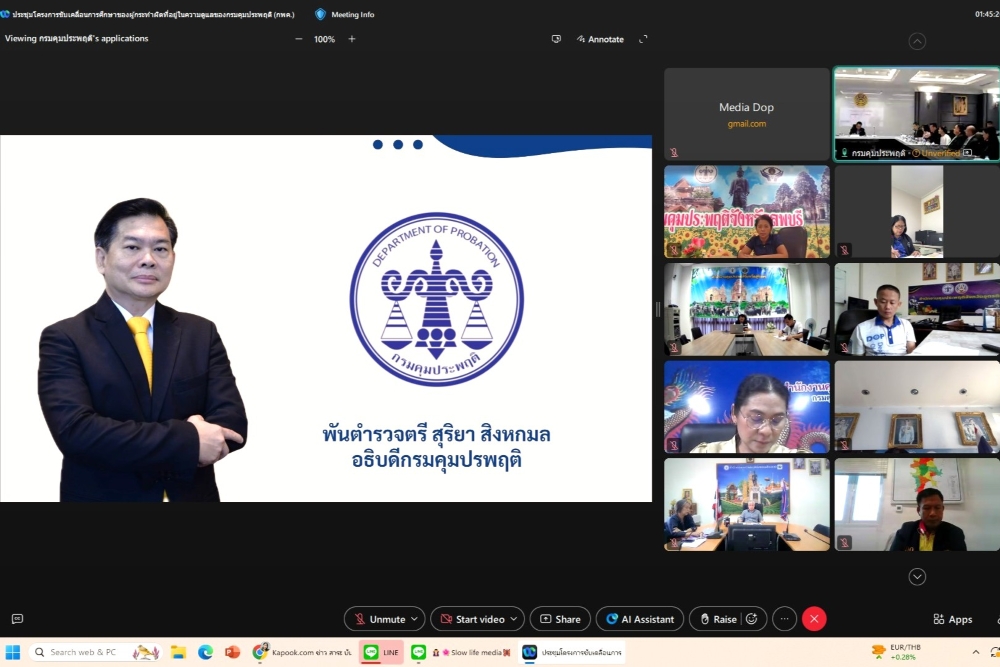Viewport: 1000px width, 667px height.
Task: Select the กรมคุมประพฤติ active speaker video tile
Action: click(916, 114)
